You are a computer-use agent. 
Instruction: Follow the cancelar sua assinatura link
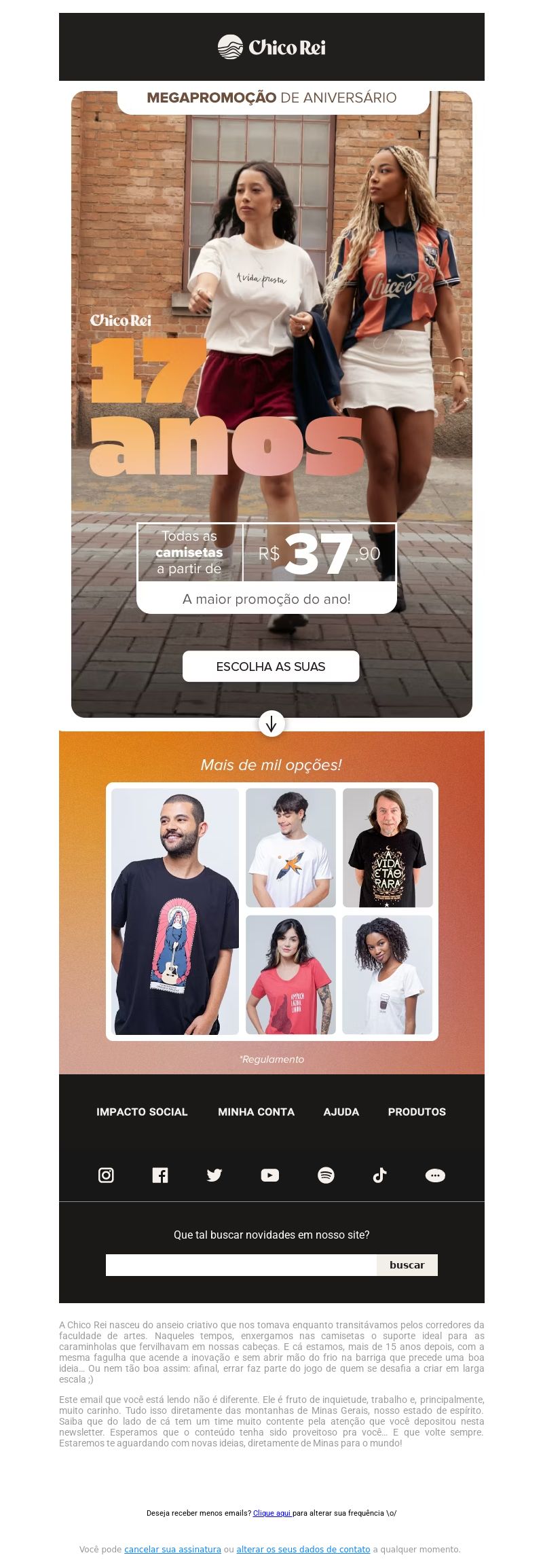pos(172,1549)
